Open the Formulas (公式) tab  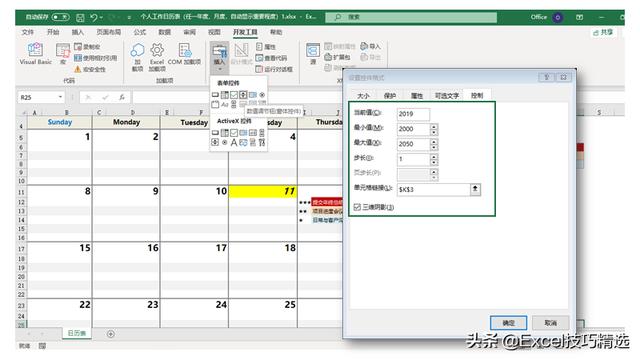(140, 32)
